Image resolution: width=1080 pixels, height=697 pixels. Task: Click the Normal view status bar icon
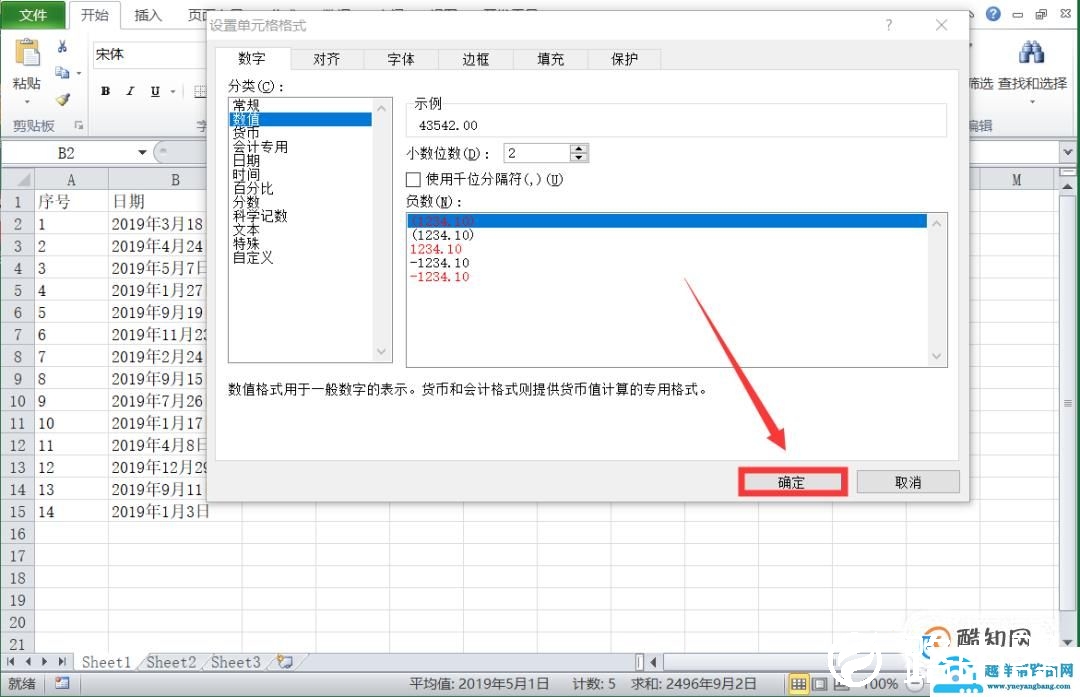click(x=798, y=684)
